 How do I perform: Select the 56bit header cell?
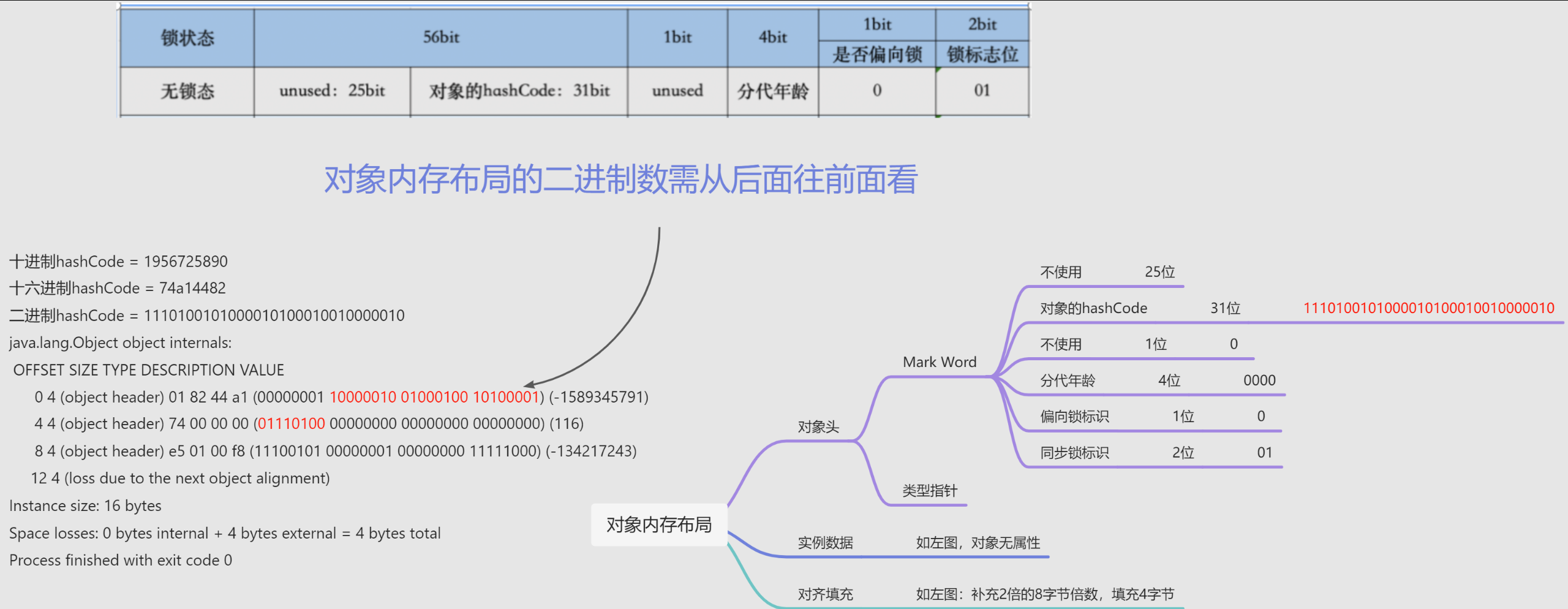441,37
